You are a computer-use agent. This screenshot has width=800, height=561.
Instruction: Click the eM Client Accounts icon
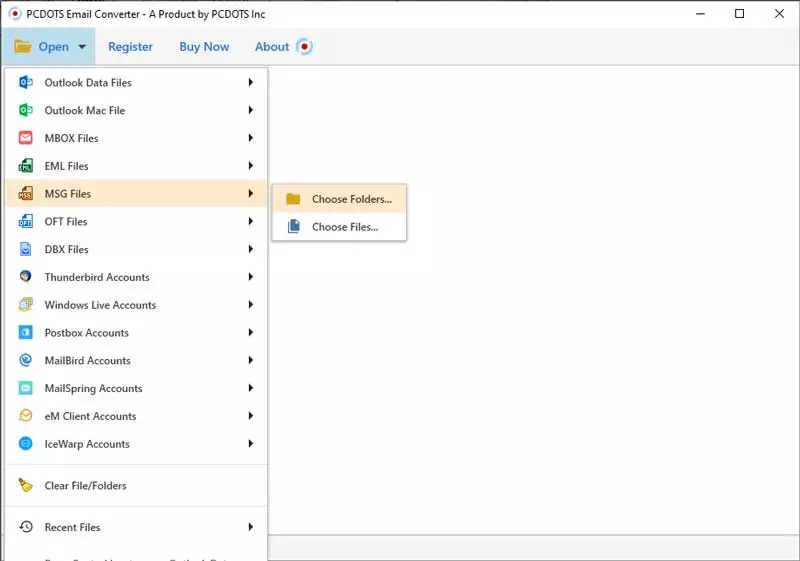[26, 416]
